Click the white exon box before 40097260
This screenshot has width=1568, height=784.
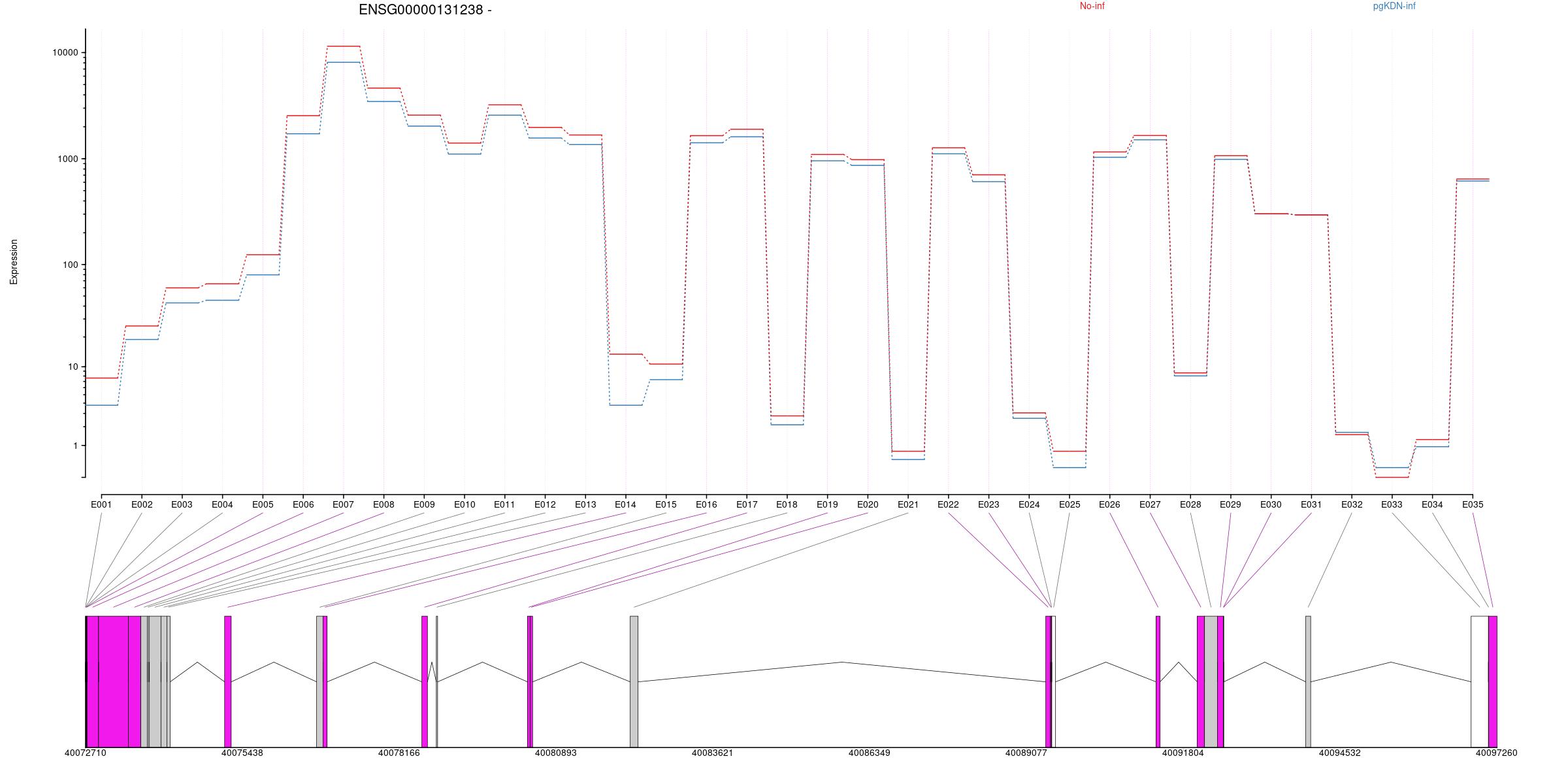(x=1480, y=681)
